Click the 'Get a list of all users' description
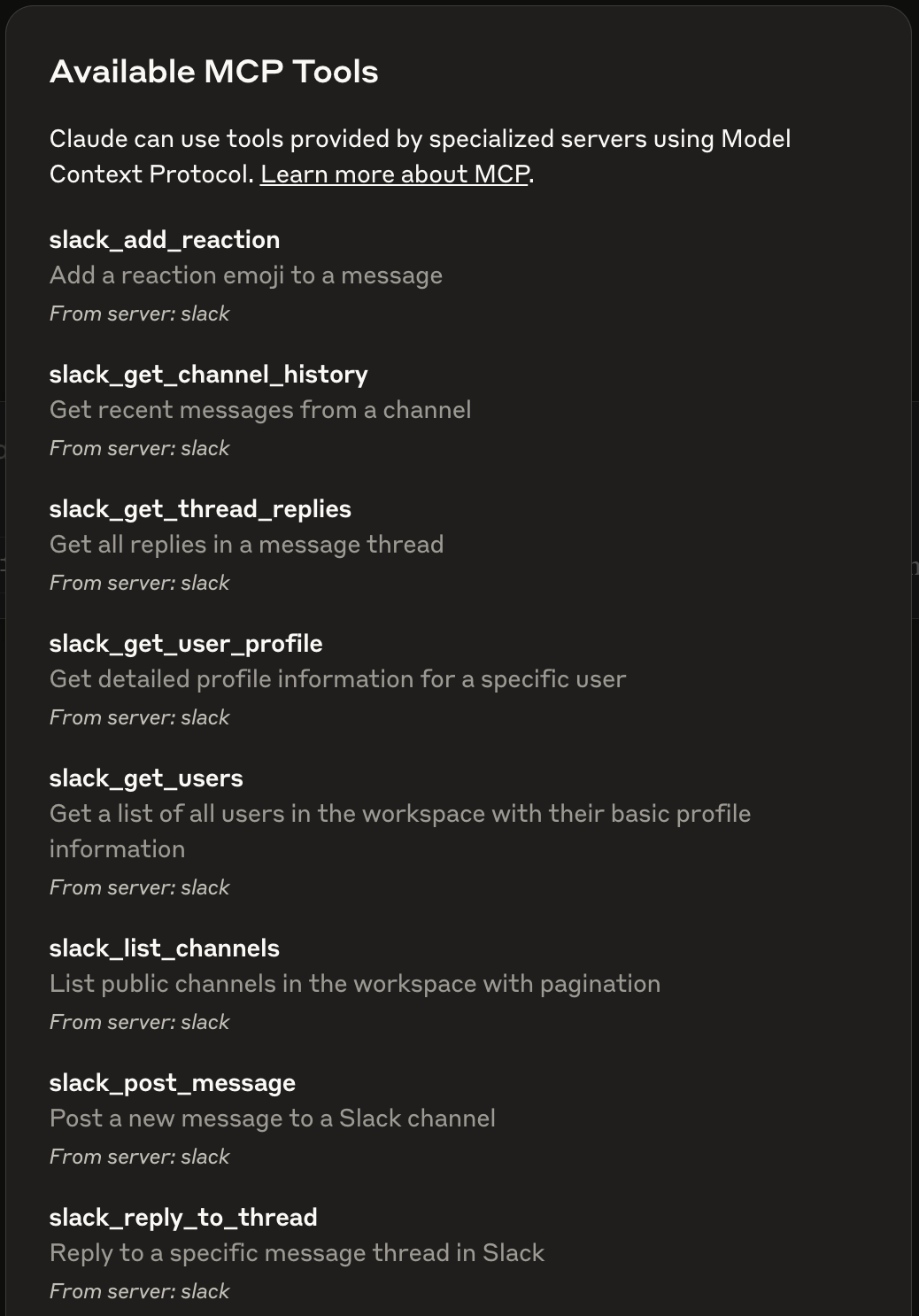 tap(399, 814)
